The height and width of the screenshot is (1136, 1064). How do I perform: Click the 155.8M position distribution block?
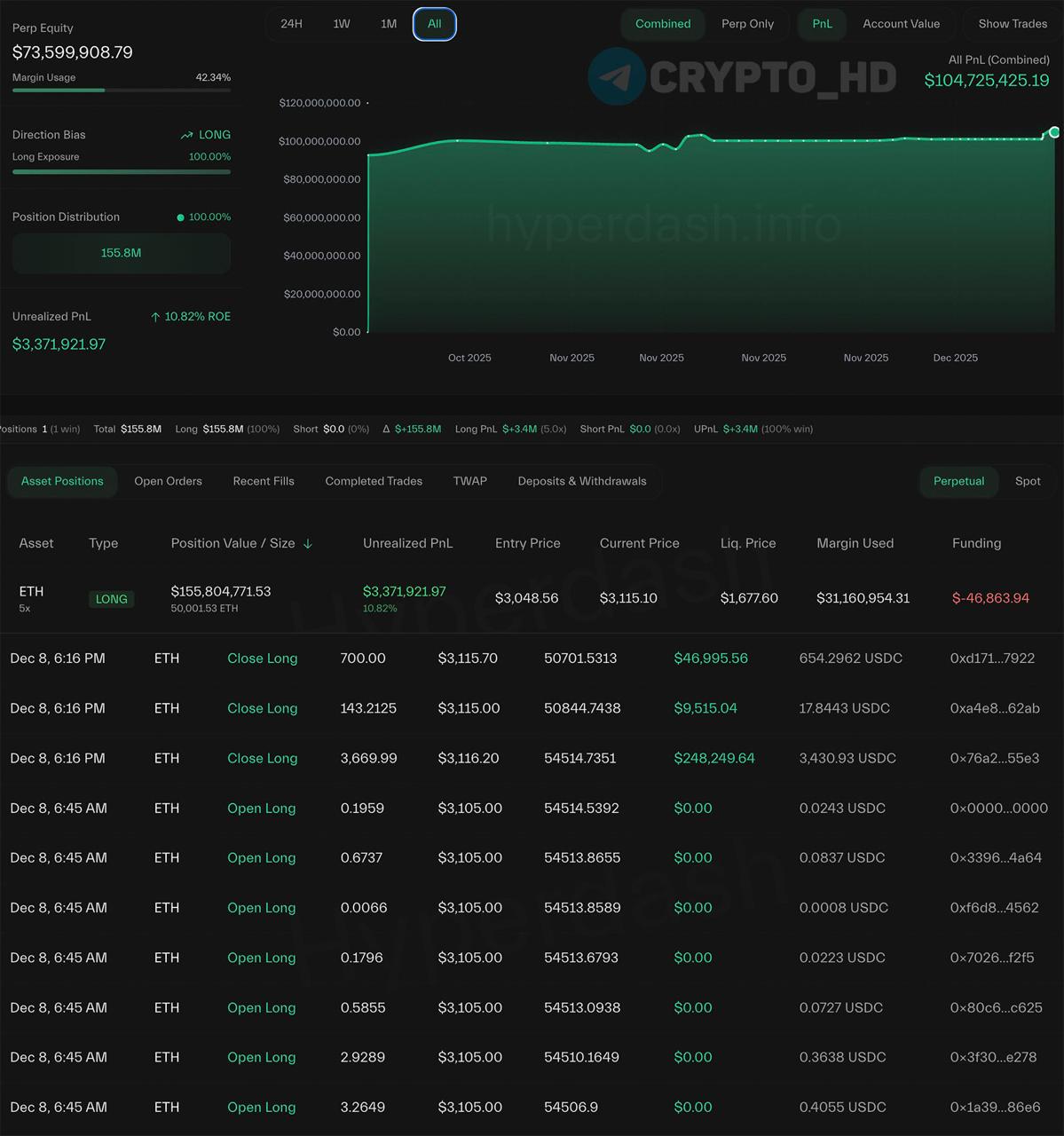(122, 253)
